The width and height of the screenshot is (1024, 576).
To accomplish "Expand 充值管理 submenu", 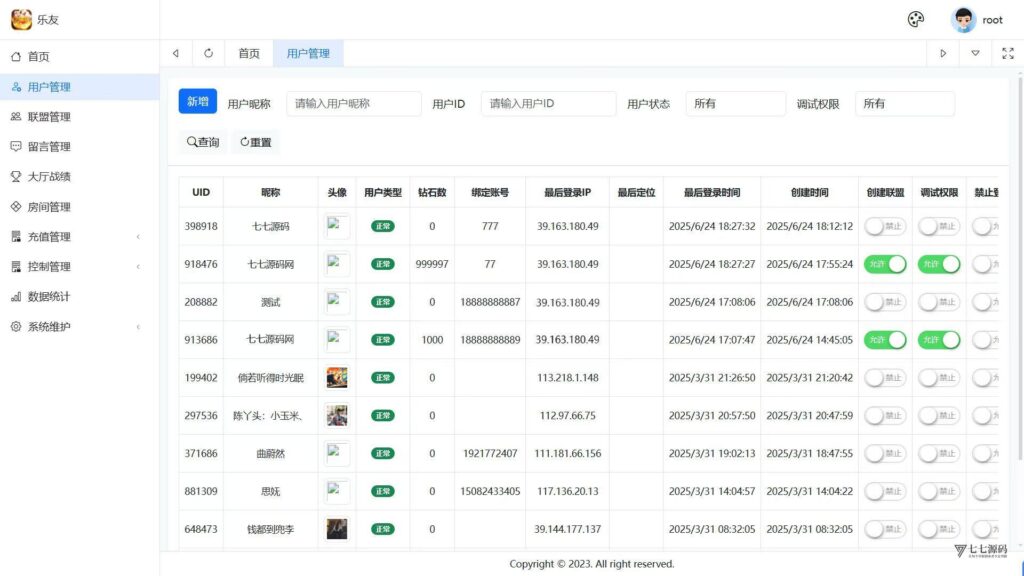I will click(x=80, y=236).
